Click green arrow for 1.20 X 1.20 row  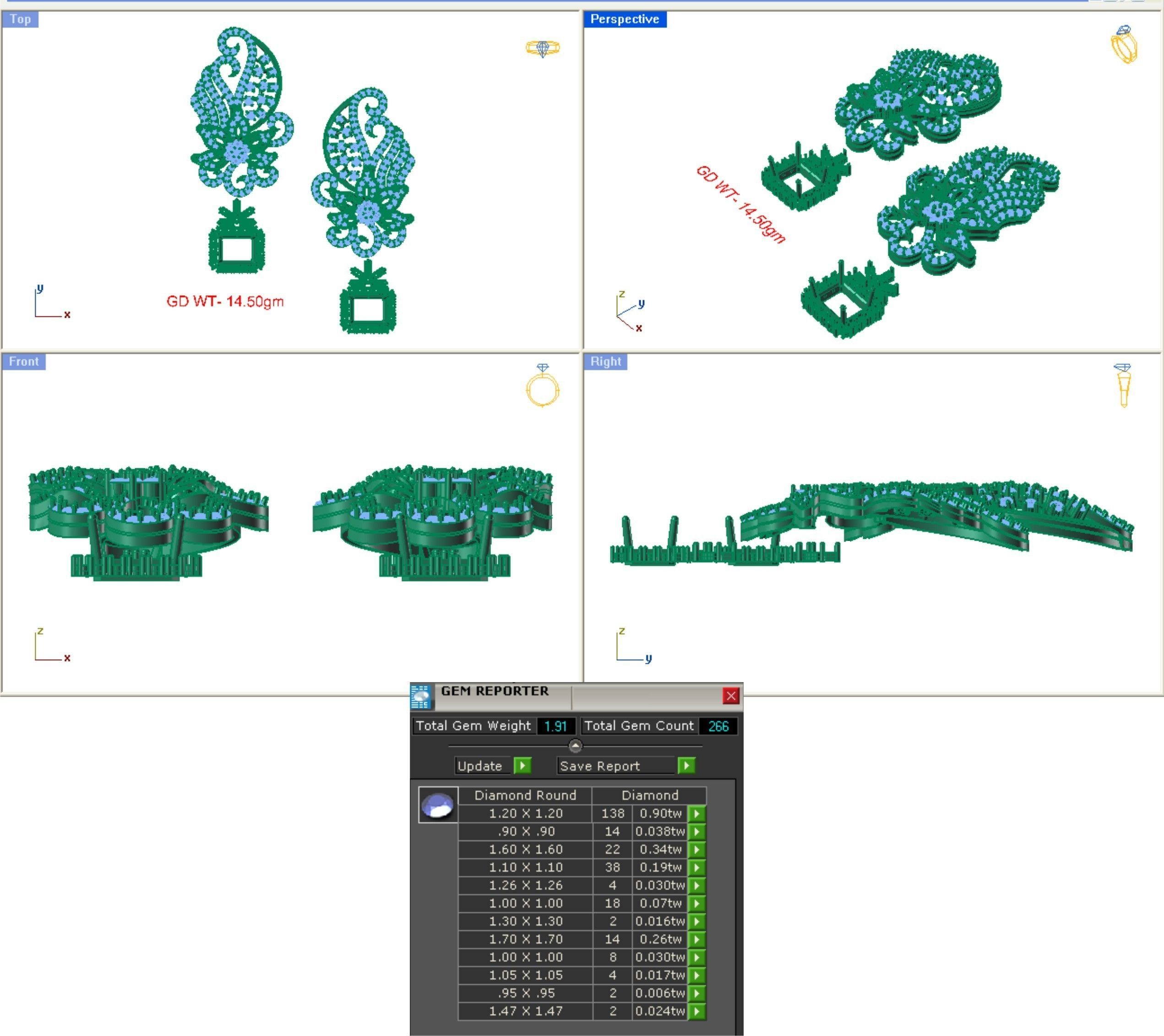[696, 814]
